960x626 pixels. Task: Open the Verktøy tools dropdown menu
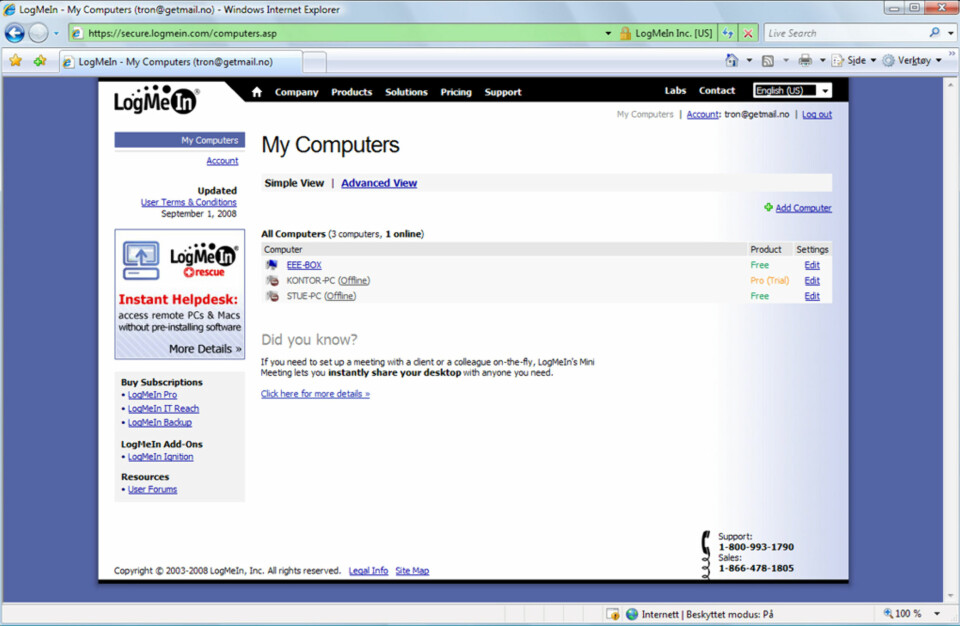point(913,61)
